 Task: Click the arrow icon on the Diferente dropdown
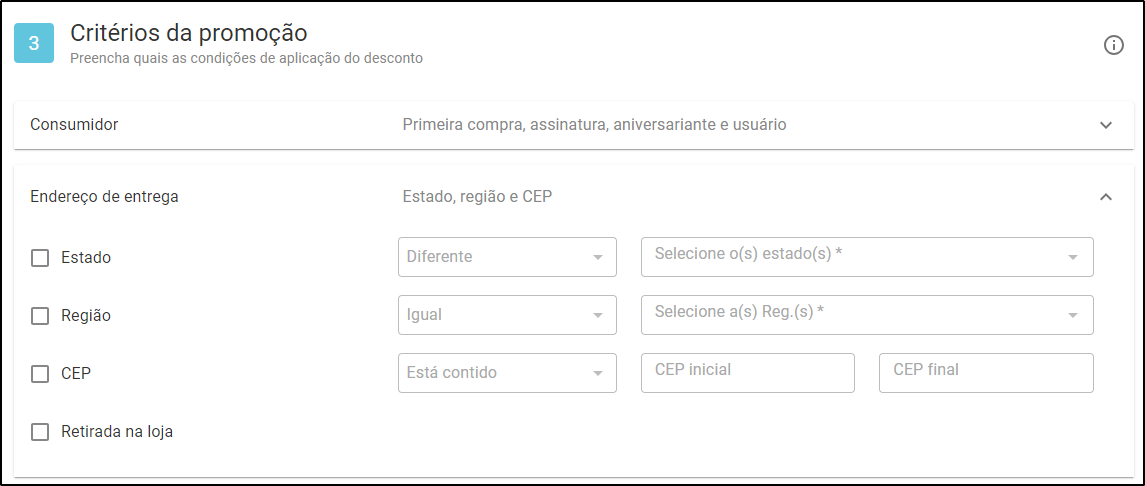pyautogui.click(x=598, y=258)
